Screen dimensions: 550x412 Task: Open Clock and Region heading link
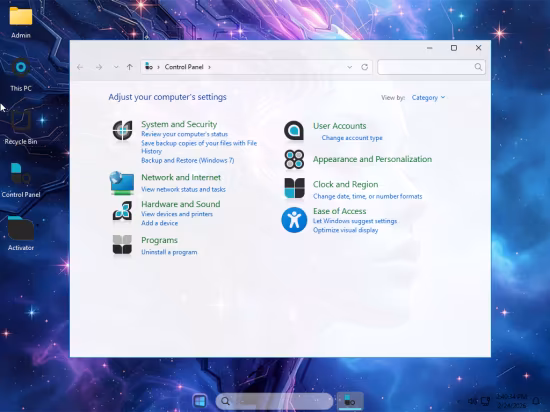346,184
